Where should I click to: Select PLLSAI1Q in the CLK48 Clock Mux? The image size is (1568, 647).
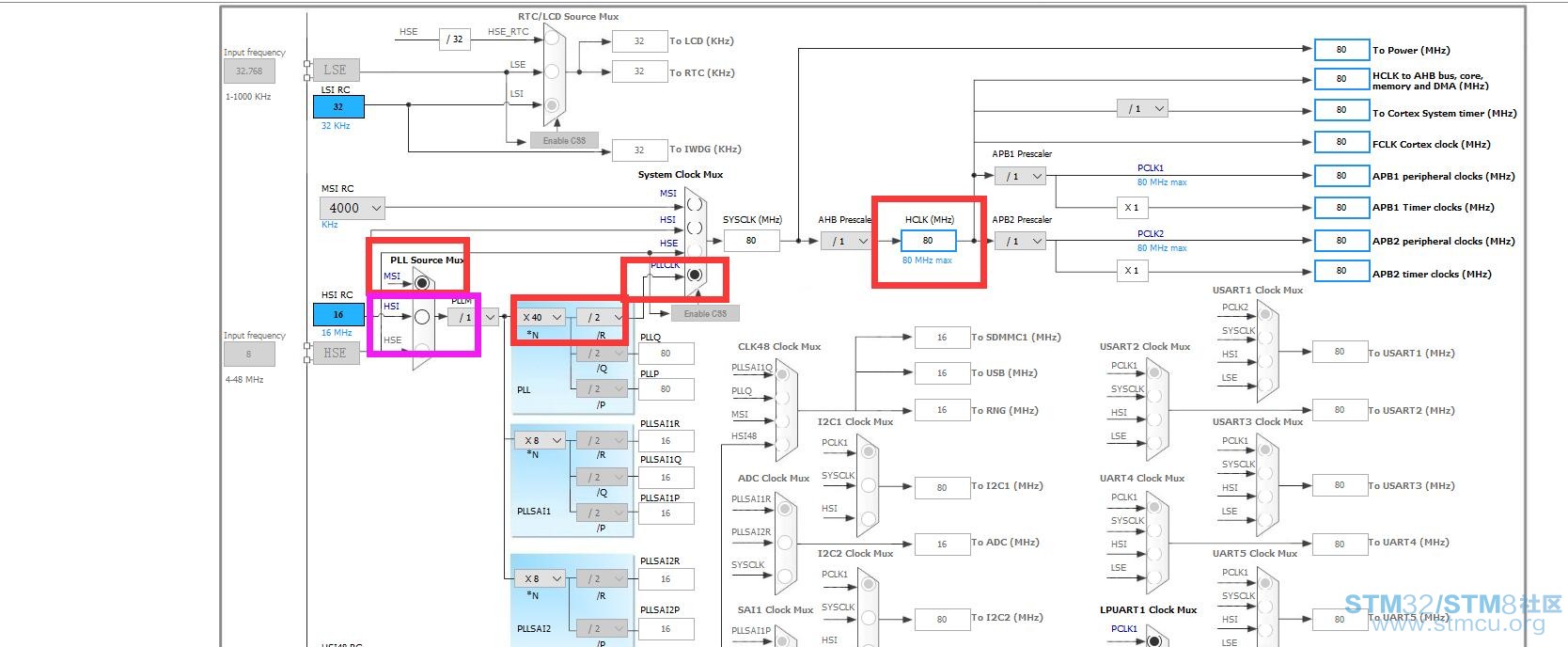[x=782, y=374]
